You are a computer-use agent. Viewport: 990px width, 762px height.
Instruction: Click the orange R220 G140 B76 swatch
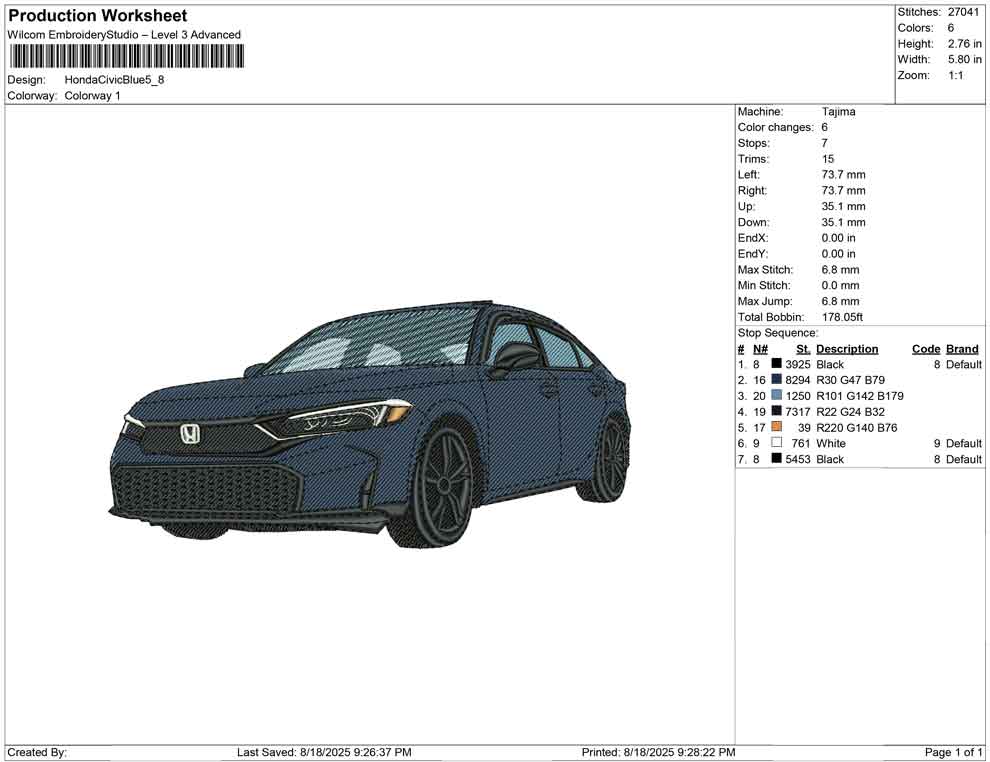(777, 427)
